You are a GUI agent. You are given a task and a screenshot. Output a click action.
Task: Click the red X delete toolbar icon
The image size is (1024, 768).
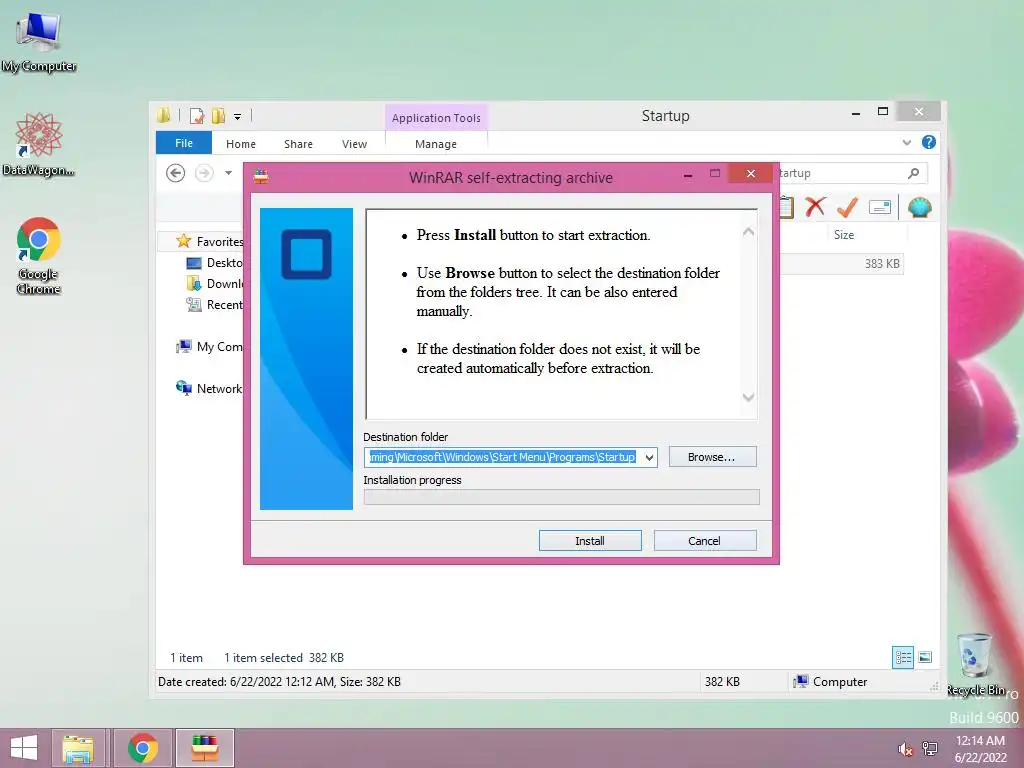[x=815, y=207]
